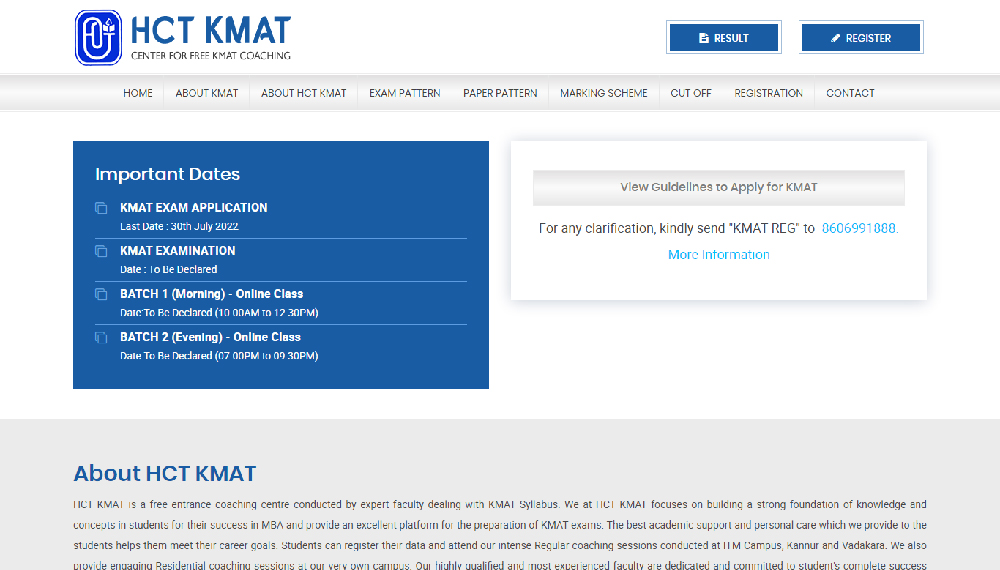This screenshot has height=570, width=1000.
Task: Click the copy icon beside KMAT EXAMINATION
Action: click(x=101, y=251)
